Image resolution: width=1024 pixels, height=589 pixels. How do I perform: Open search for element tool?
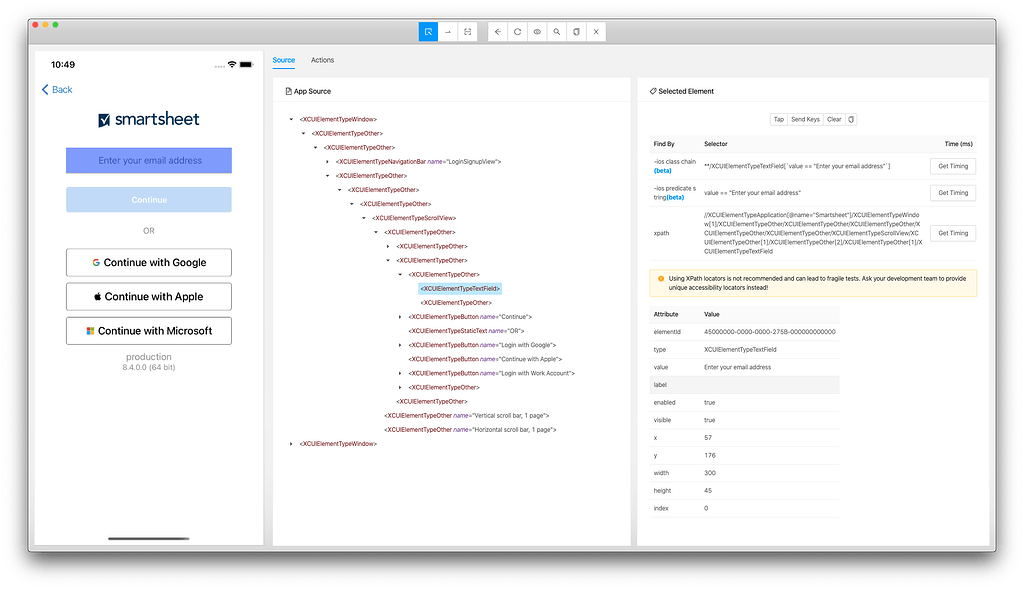pyautogui.click(x=557, y=31)
